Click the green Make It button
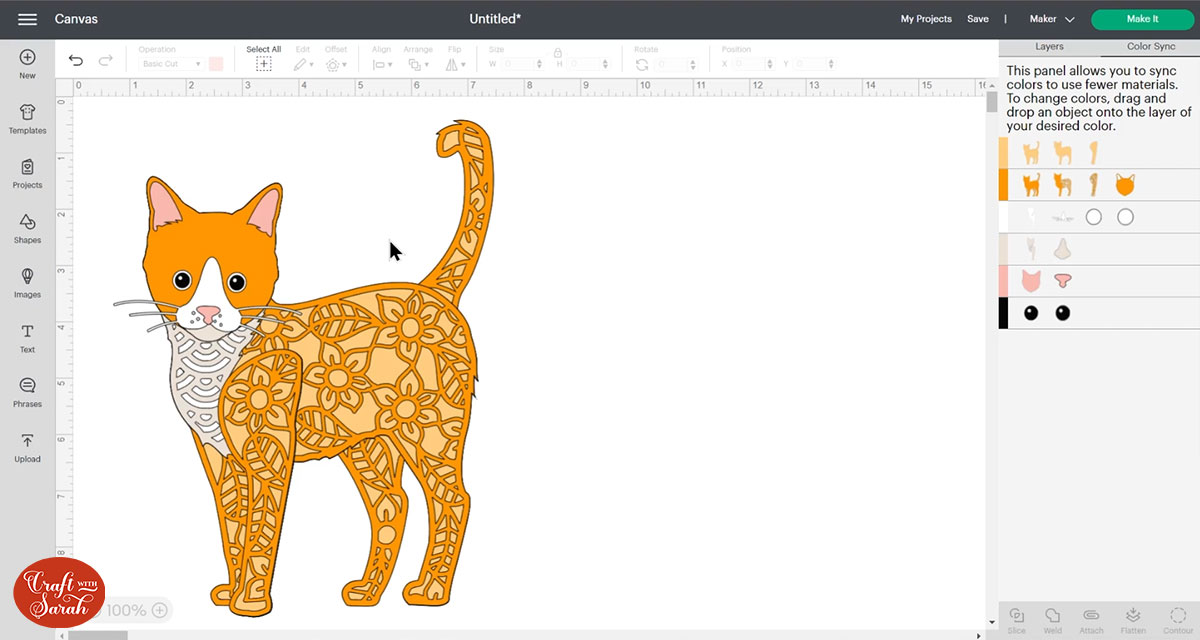Screen dimensions: 1200x640 click(1142, 19)
